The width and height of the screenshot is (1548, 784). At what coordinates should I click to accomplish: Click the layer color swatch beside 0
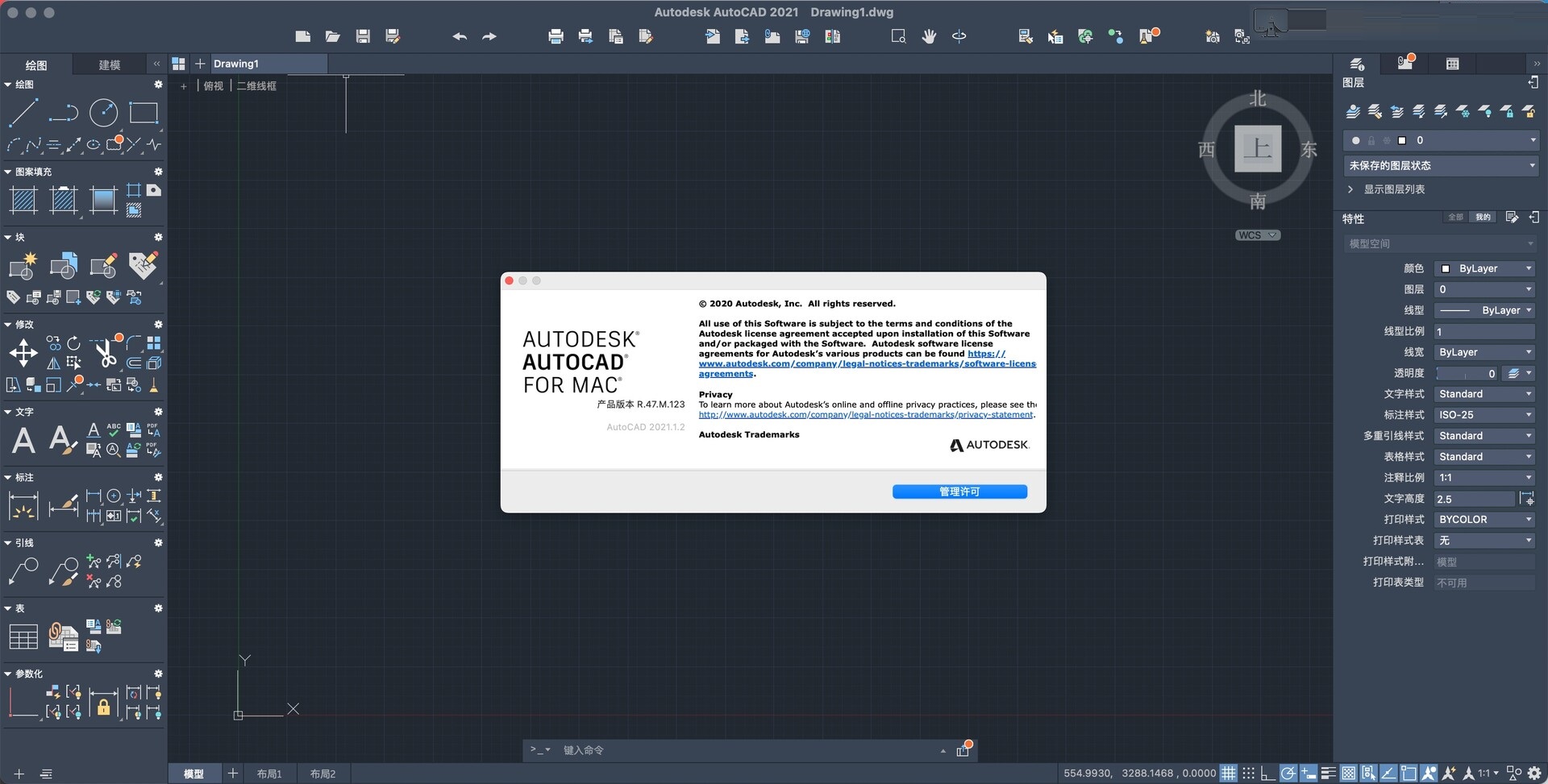click(1402, 140)
